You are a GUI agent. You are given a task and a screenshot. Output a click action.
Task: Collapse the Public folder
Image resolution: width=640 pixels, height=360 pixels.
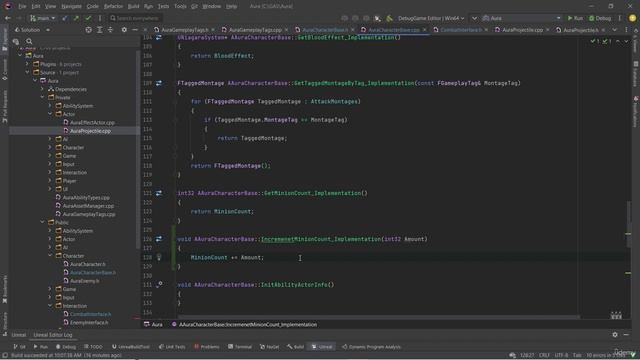(42, 222)
